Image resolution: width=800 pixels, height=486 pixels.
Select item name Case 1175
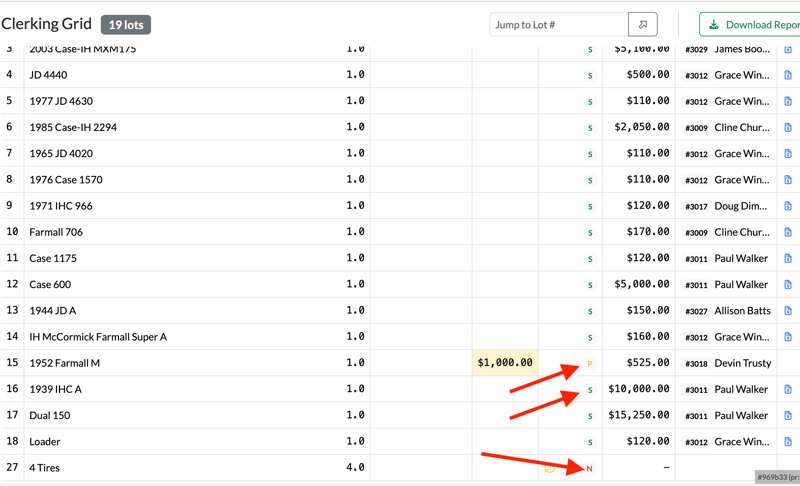pyautogui.click(x=53, y=259)
